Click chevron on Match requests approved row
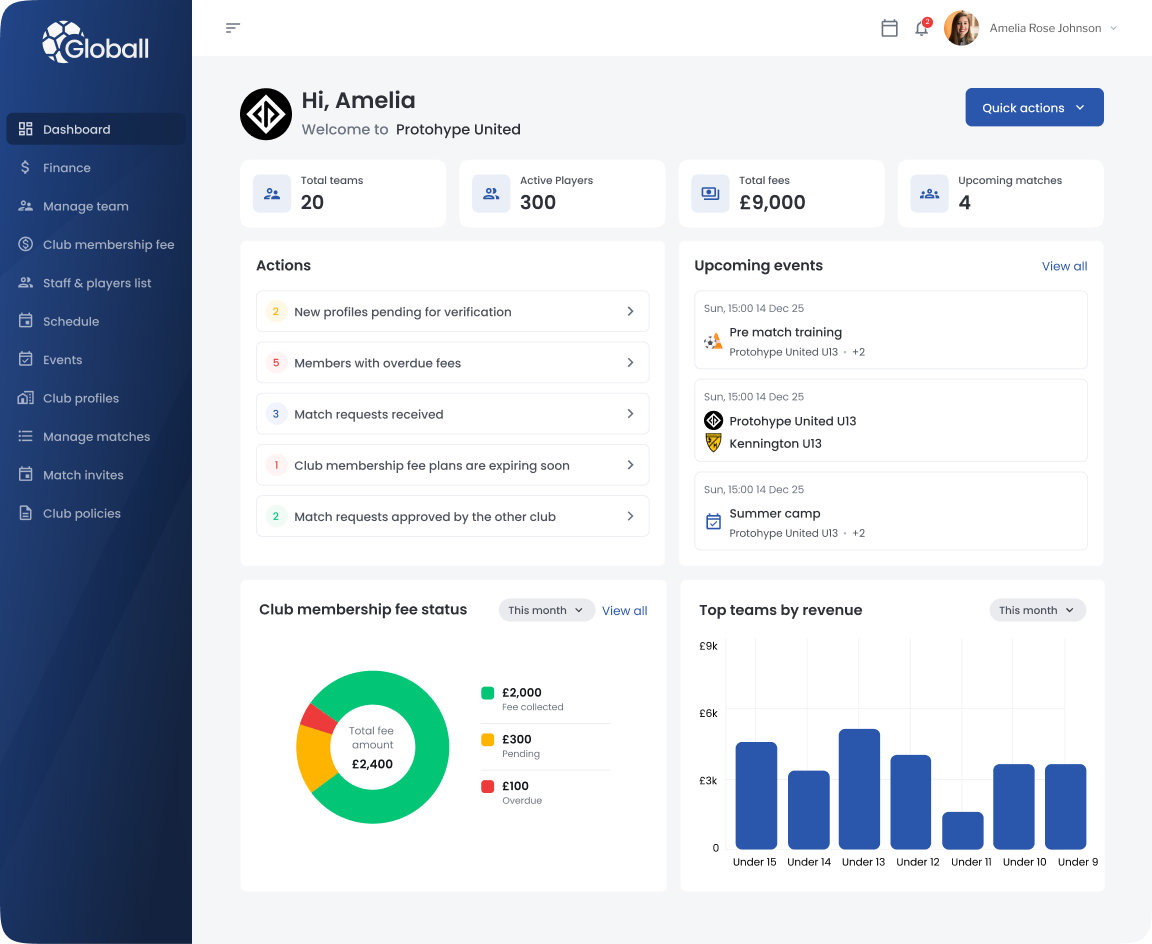The height and width of the screenshot is (944, 1152). click(x=630, y=516)
